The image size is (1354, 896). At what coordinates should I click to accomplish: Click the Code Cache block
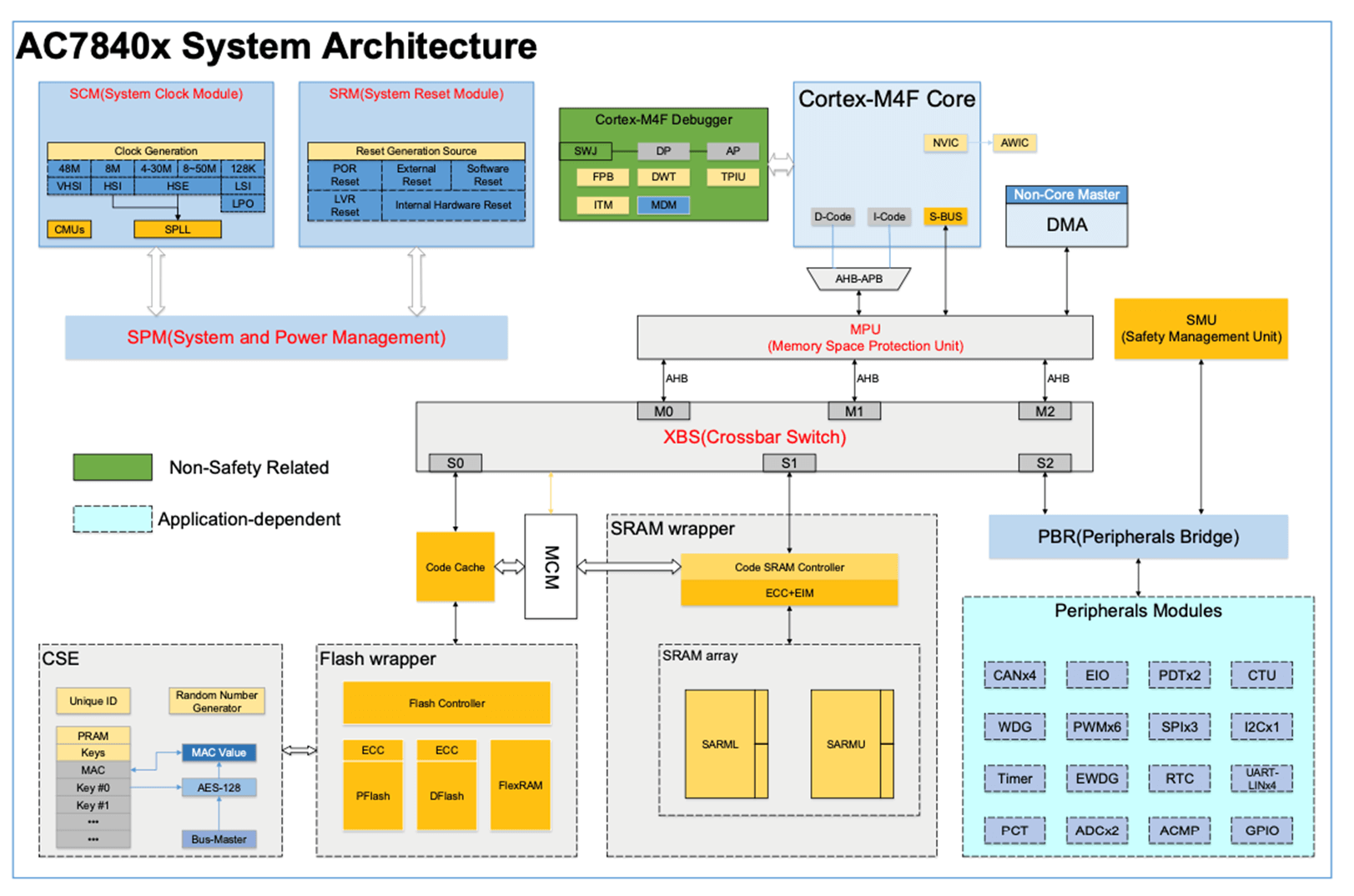point(455,567)
